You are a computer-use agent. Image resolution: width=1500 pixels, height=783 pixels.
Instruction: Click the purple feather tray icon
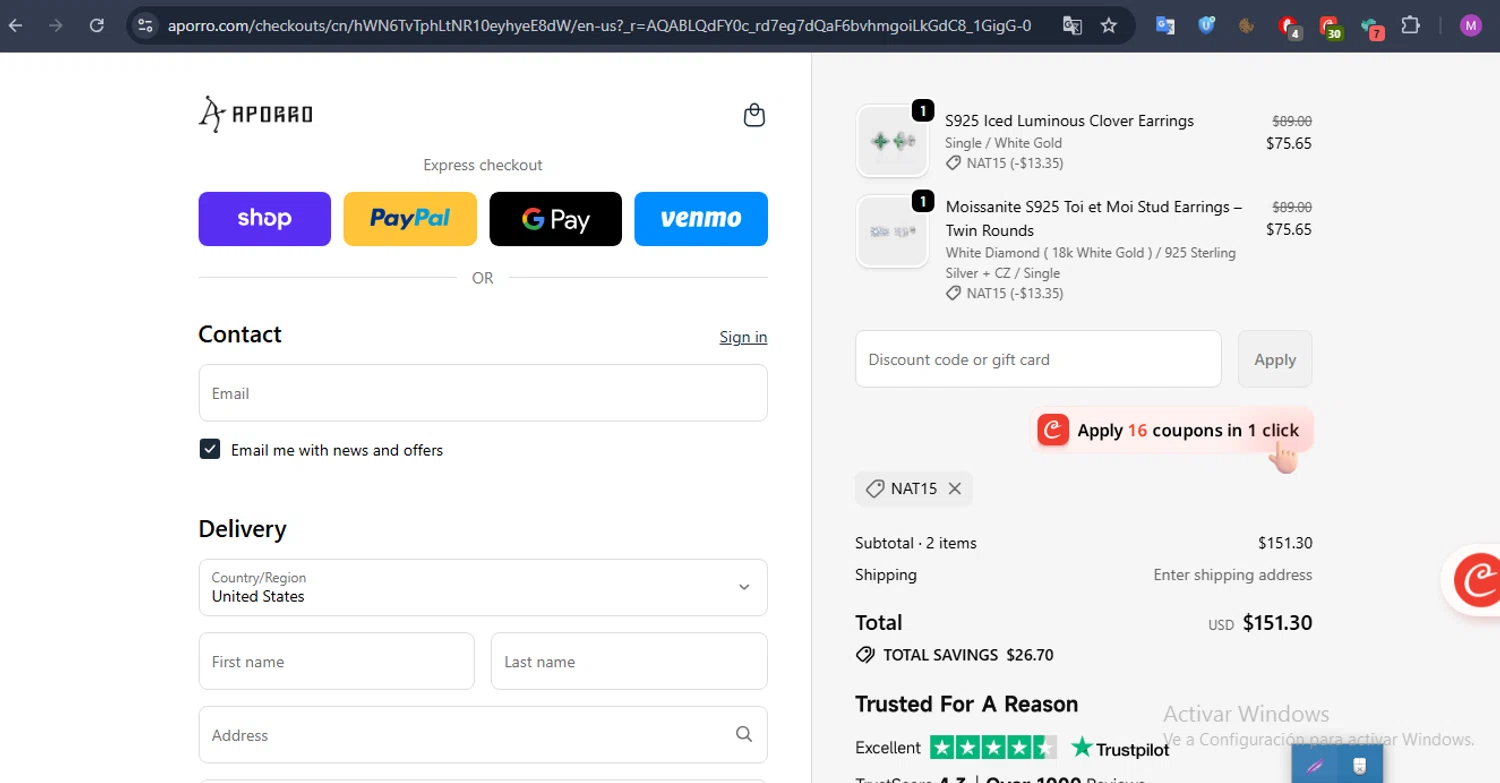1315,766
